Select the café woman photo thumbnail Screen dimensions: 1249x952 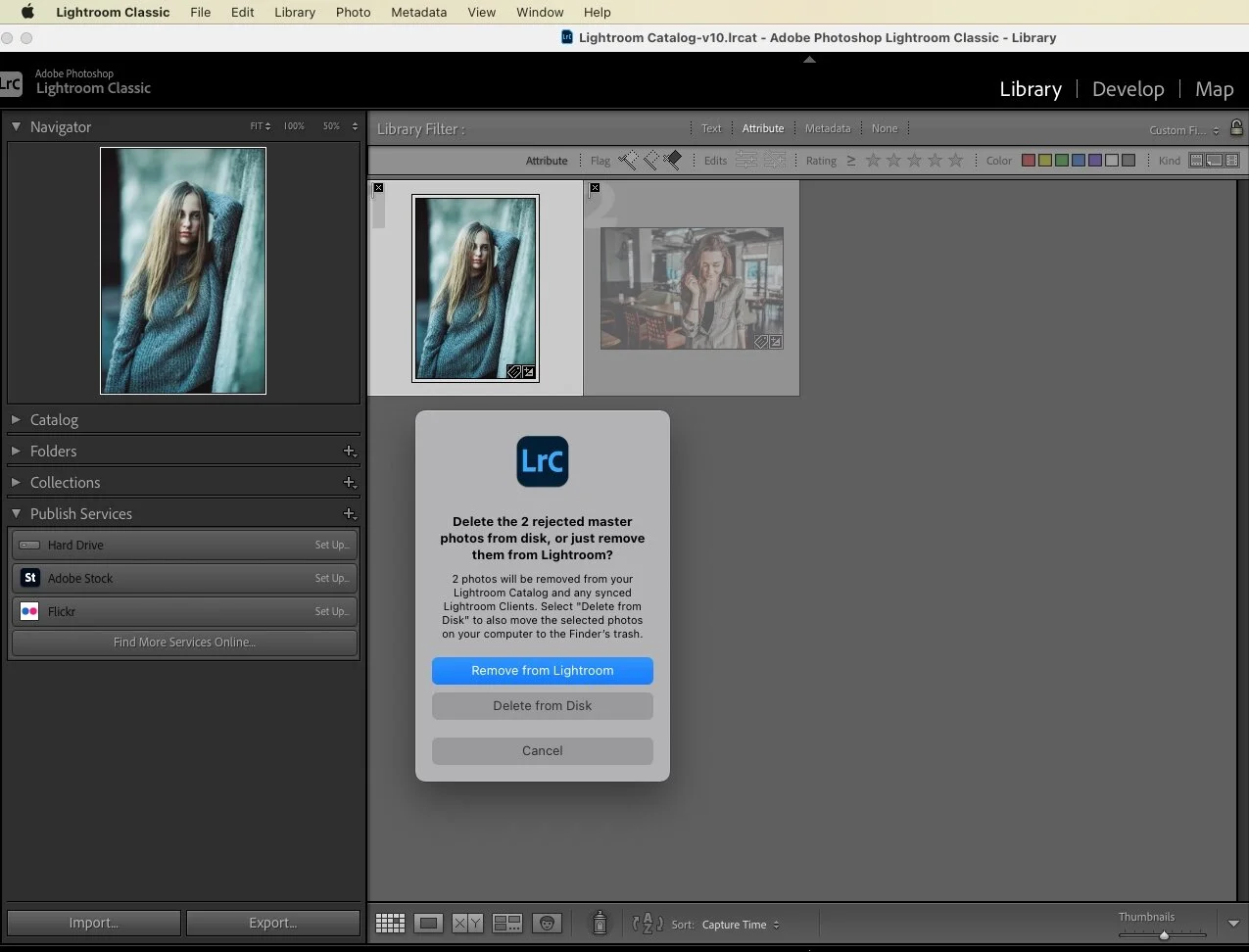[692, 288]
